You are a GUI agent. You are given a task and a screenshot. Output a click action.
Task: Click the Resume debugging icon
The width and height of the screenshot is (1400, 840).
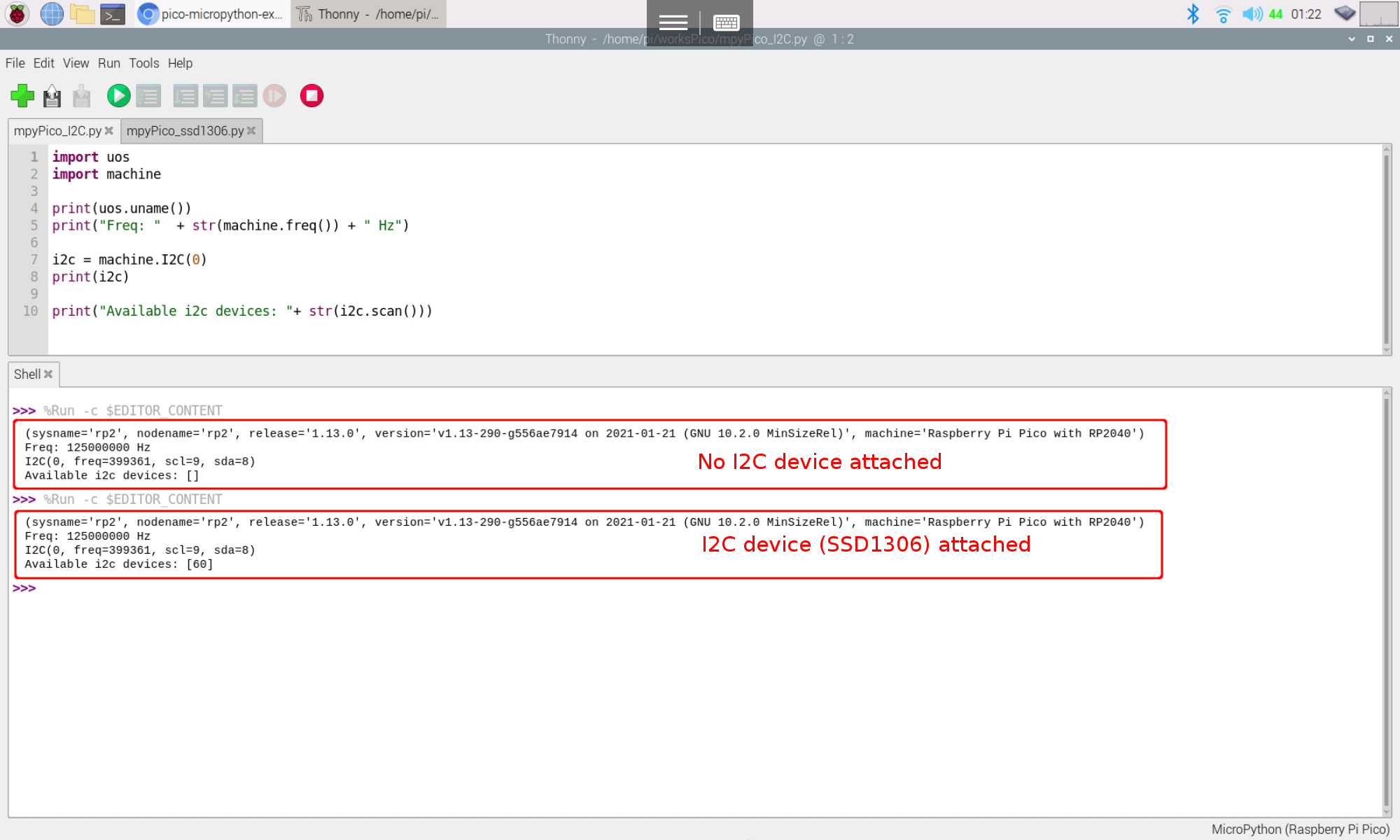pyautogui.click(x=274, y=96)
